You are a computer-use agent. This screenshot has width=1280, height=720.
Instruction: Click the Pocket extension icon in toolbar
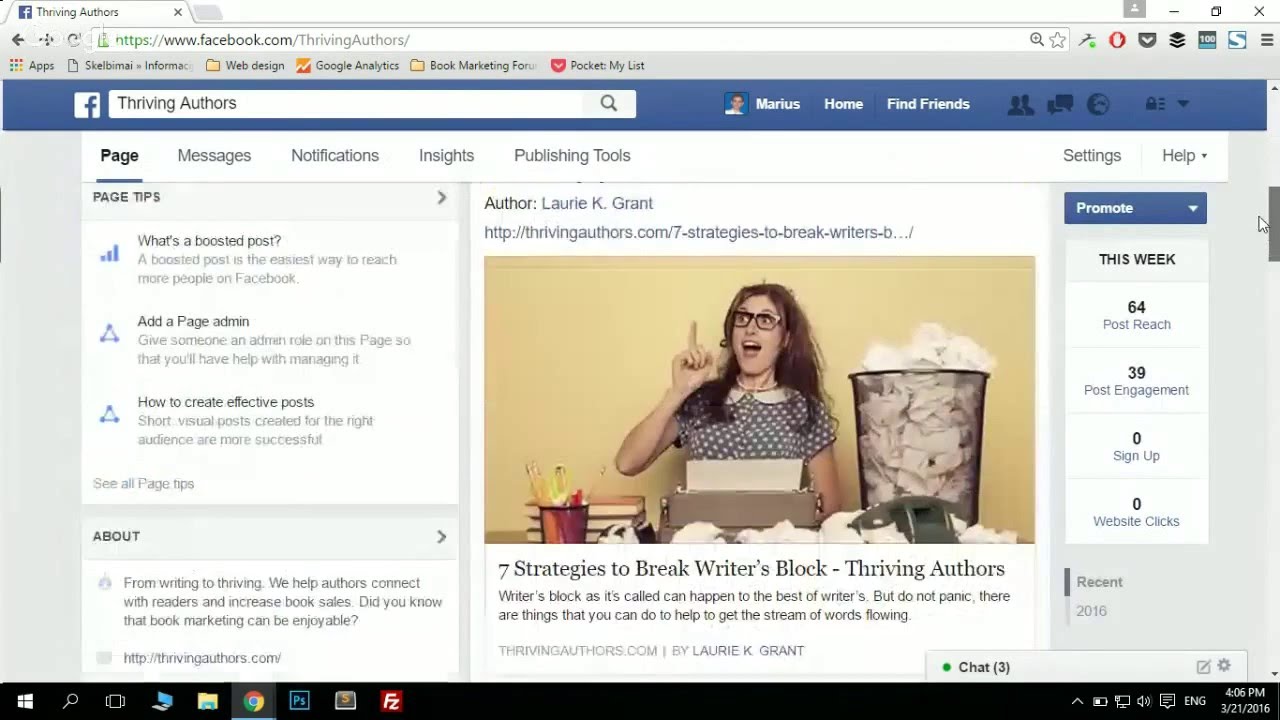coord(1147,40)
